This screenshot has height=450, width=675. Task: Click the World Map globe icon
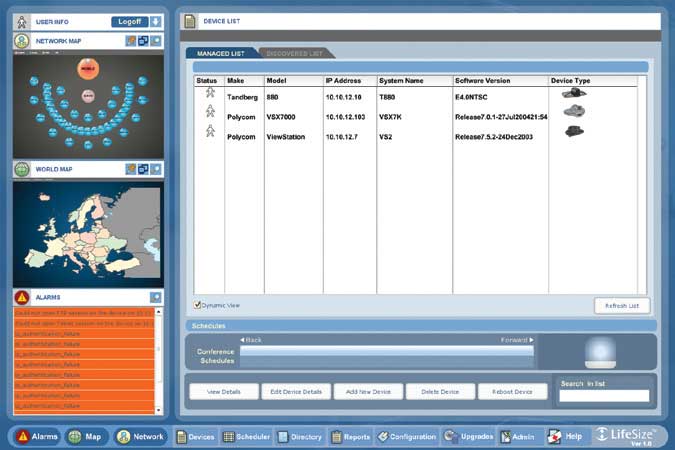[x=22, y=169]
